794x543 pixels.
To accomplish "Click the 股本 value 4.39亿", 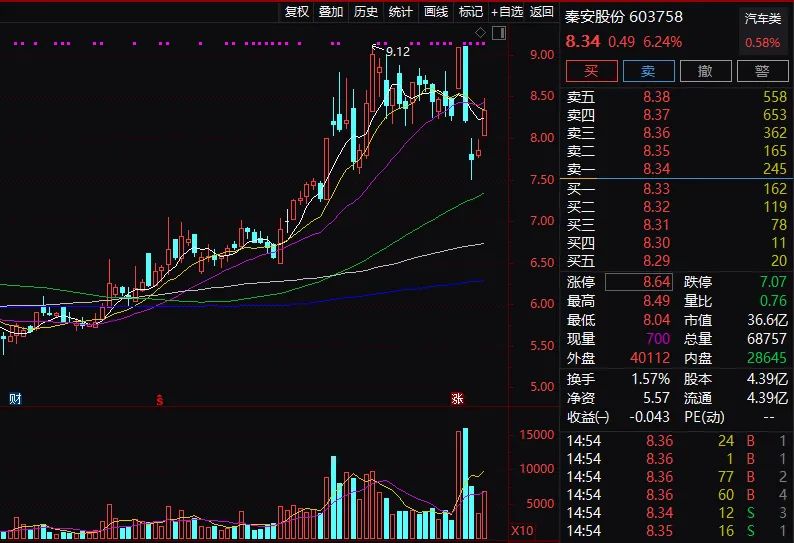I will (767, 379).
